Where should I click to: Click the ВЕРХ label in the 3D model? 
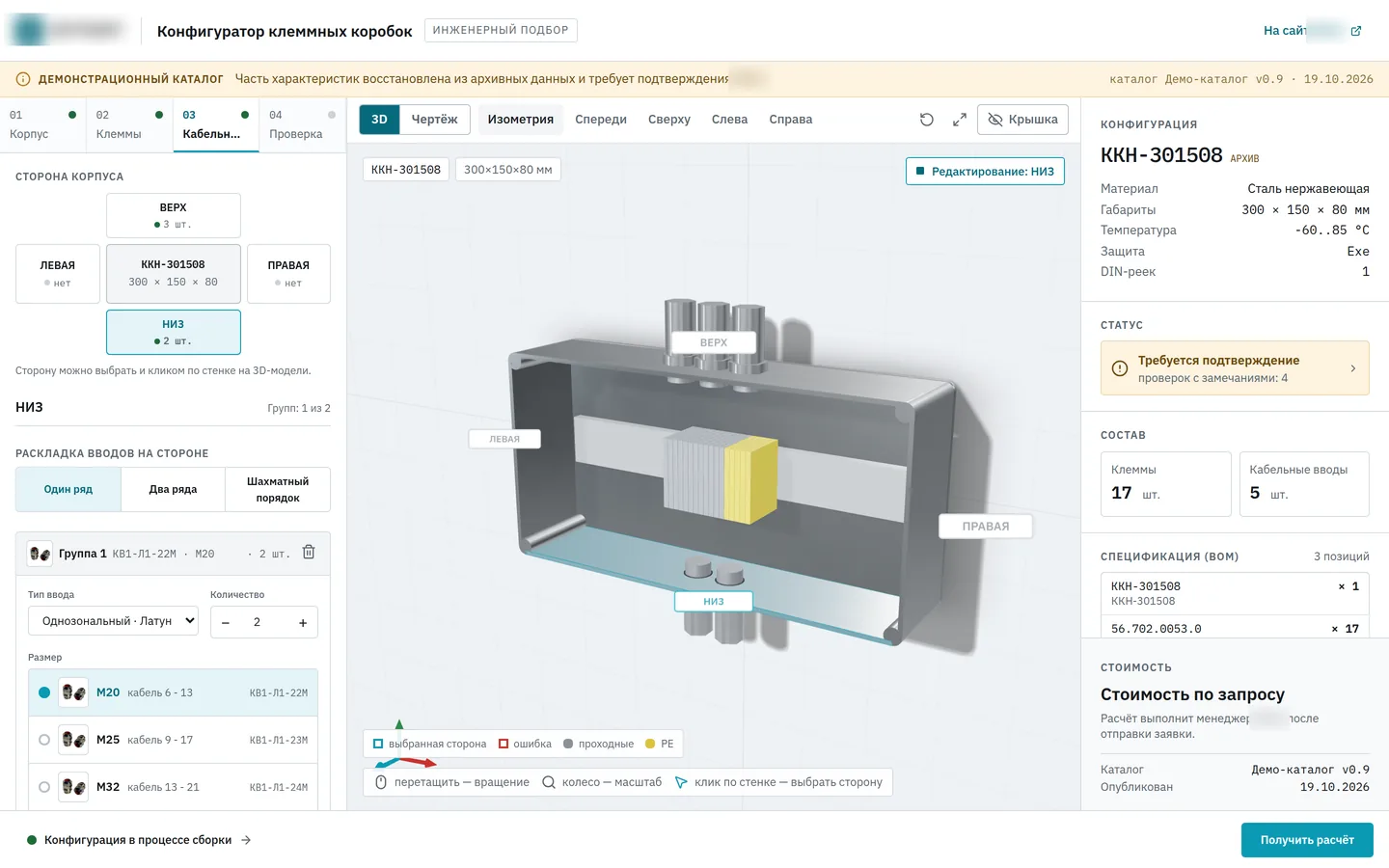[714, 342]
